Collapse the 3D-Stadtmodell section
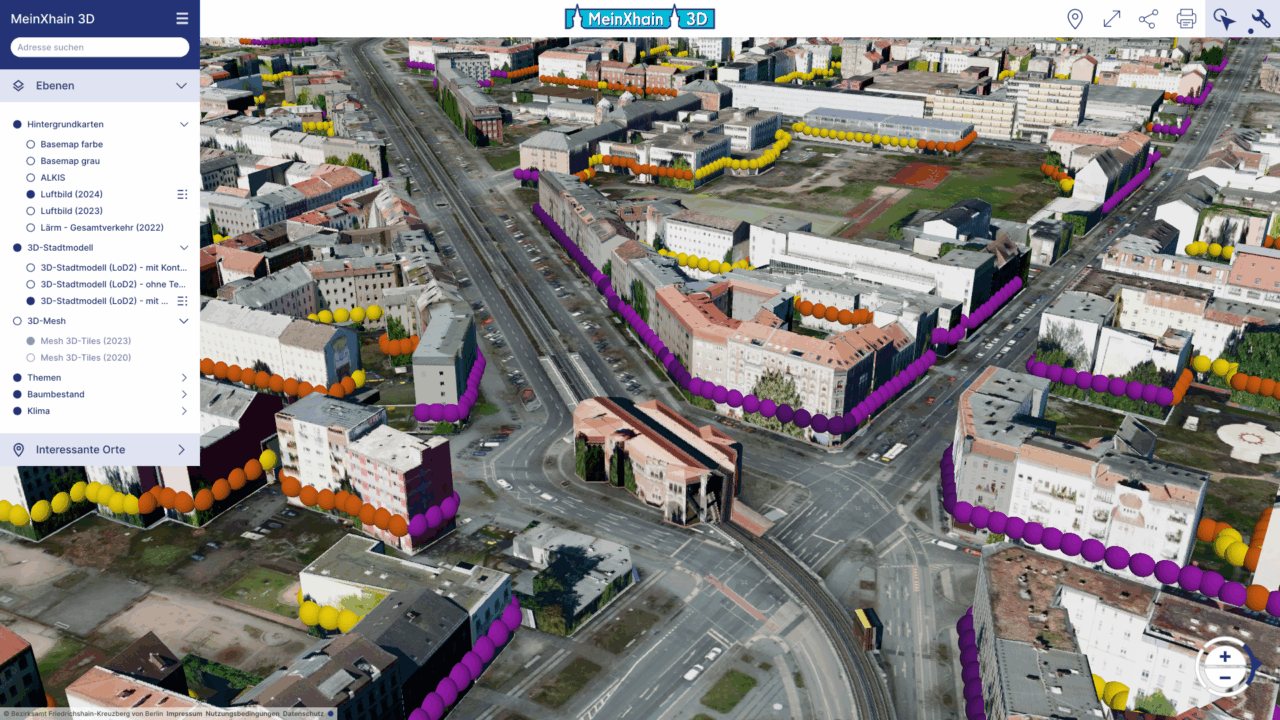The height and width of the screenshot is (720, 1280). 184,247
